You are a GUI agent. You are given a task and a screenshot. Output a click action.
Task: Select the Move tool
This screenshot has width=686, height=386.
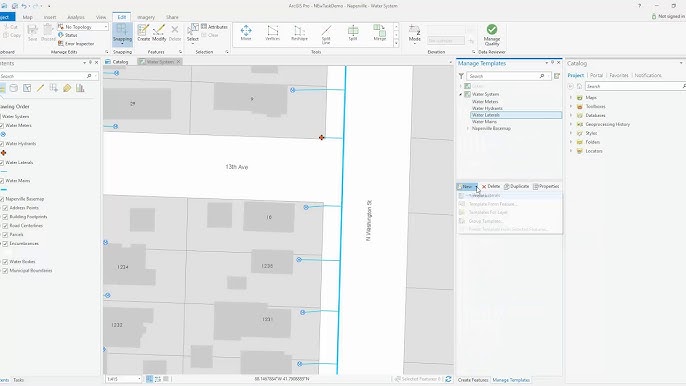(x=246, y=33)
